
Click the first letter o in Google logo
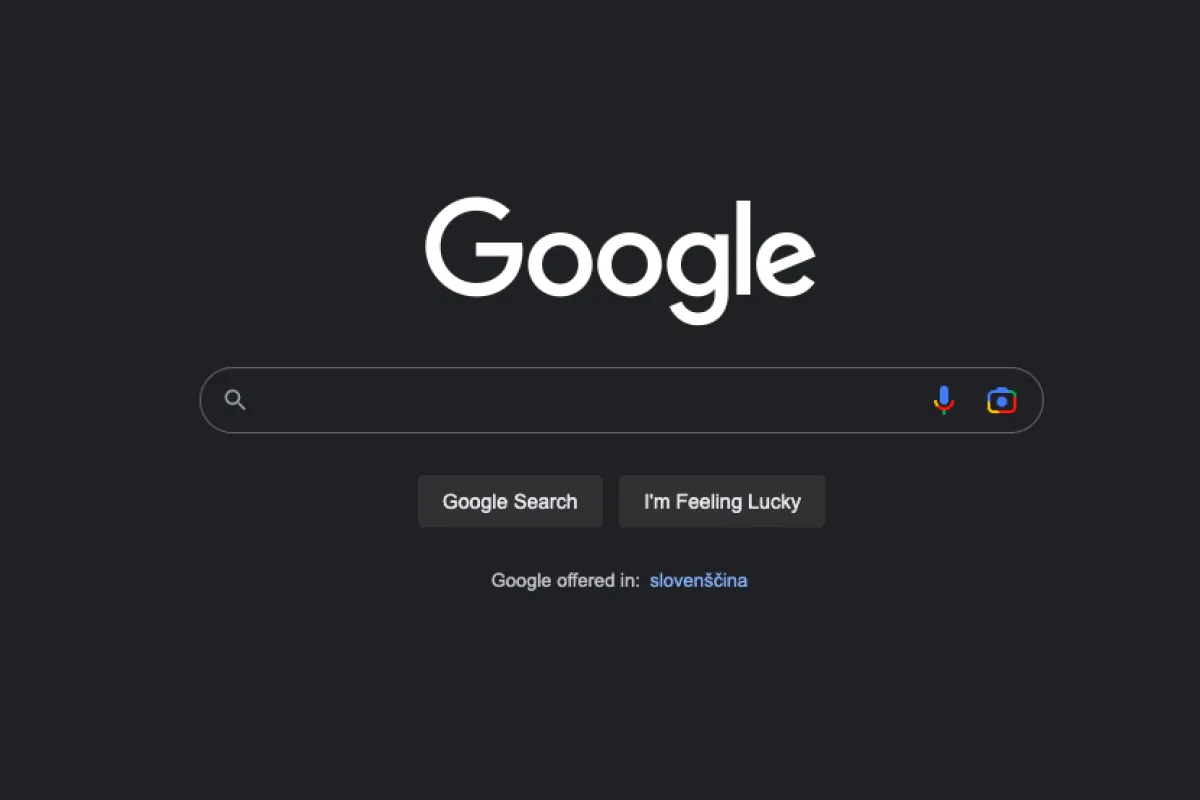tap(557, 263)
